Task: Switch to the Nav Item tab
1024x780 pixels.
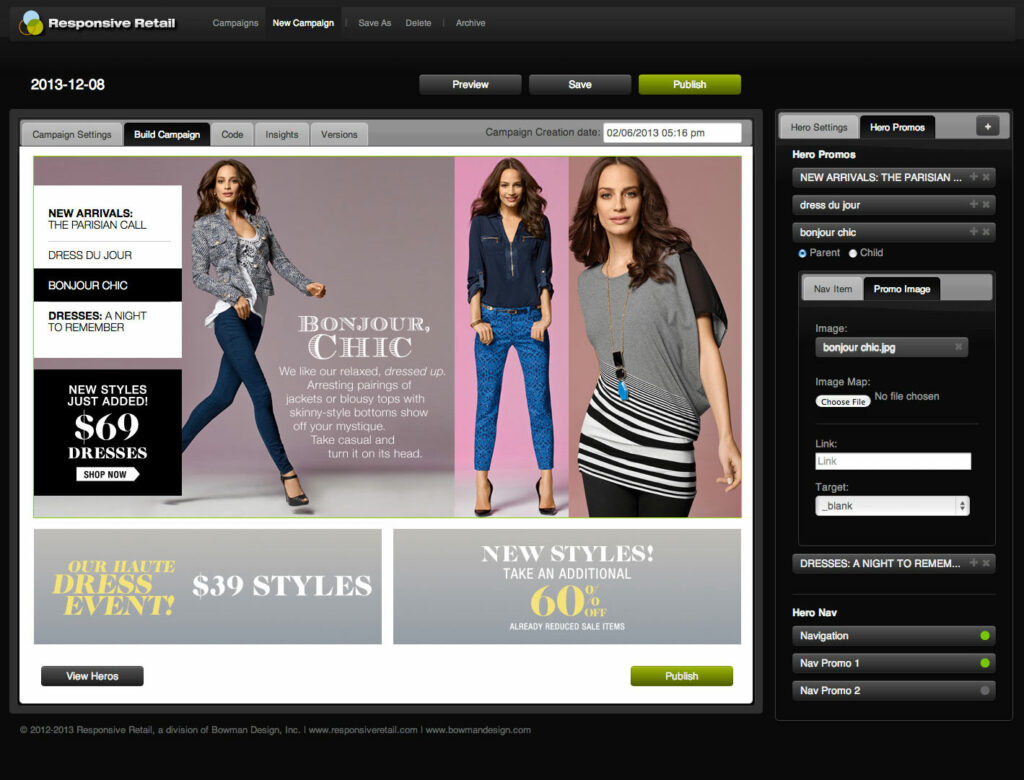Action: click(833, 289)
